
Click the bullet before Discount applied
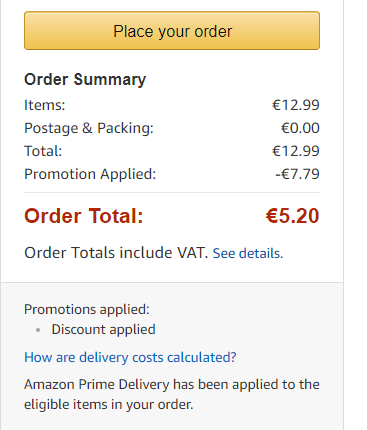[x=38, y=330]
